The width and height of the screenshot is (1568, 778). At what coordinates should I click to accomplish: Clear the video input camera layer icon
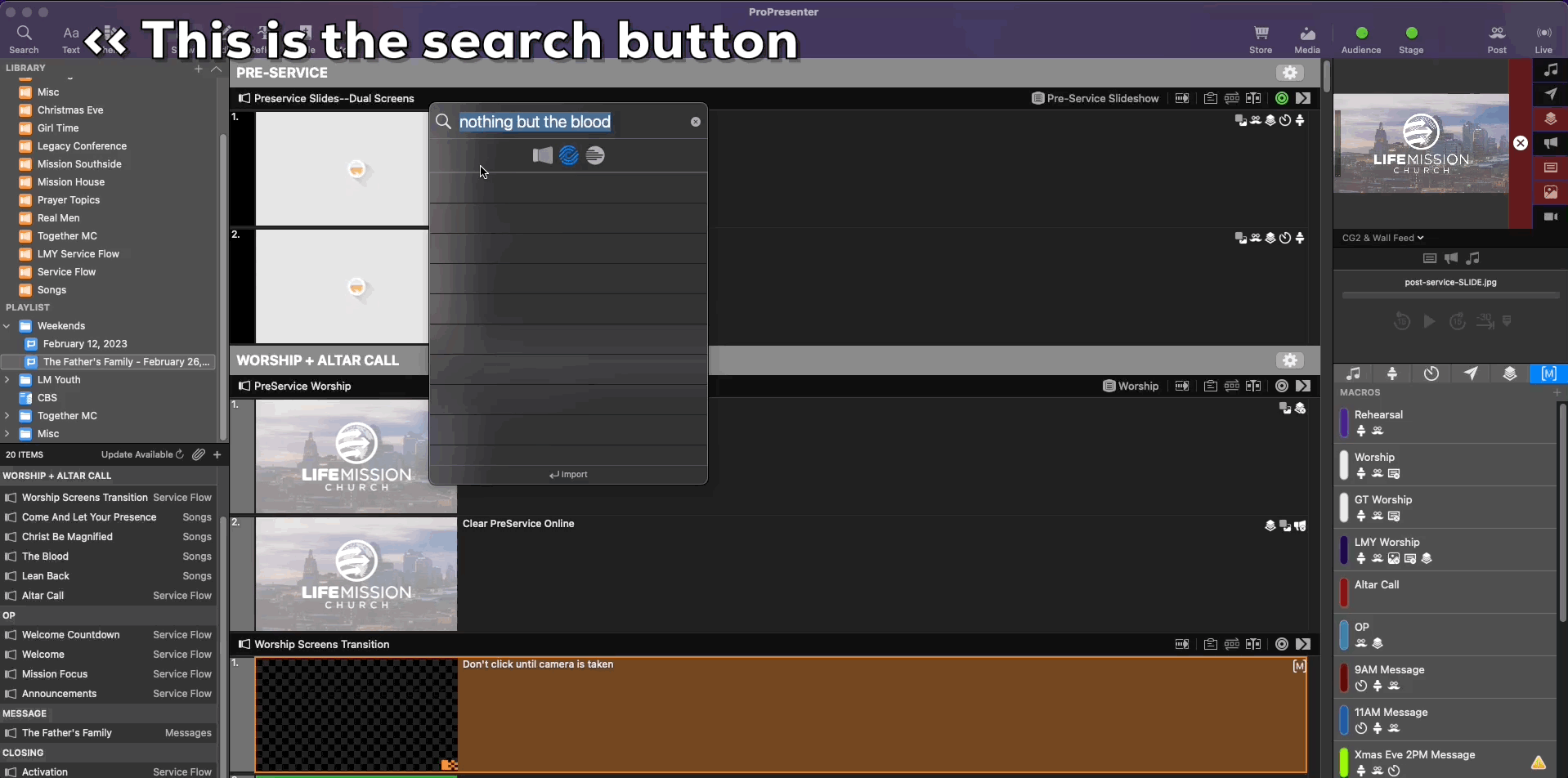1551,217
